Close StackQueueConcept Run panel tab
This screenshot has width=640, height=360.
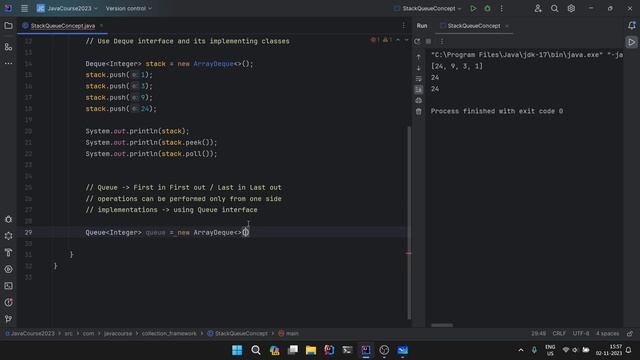507,26
